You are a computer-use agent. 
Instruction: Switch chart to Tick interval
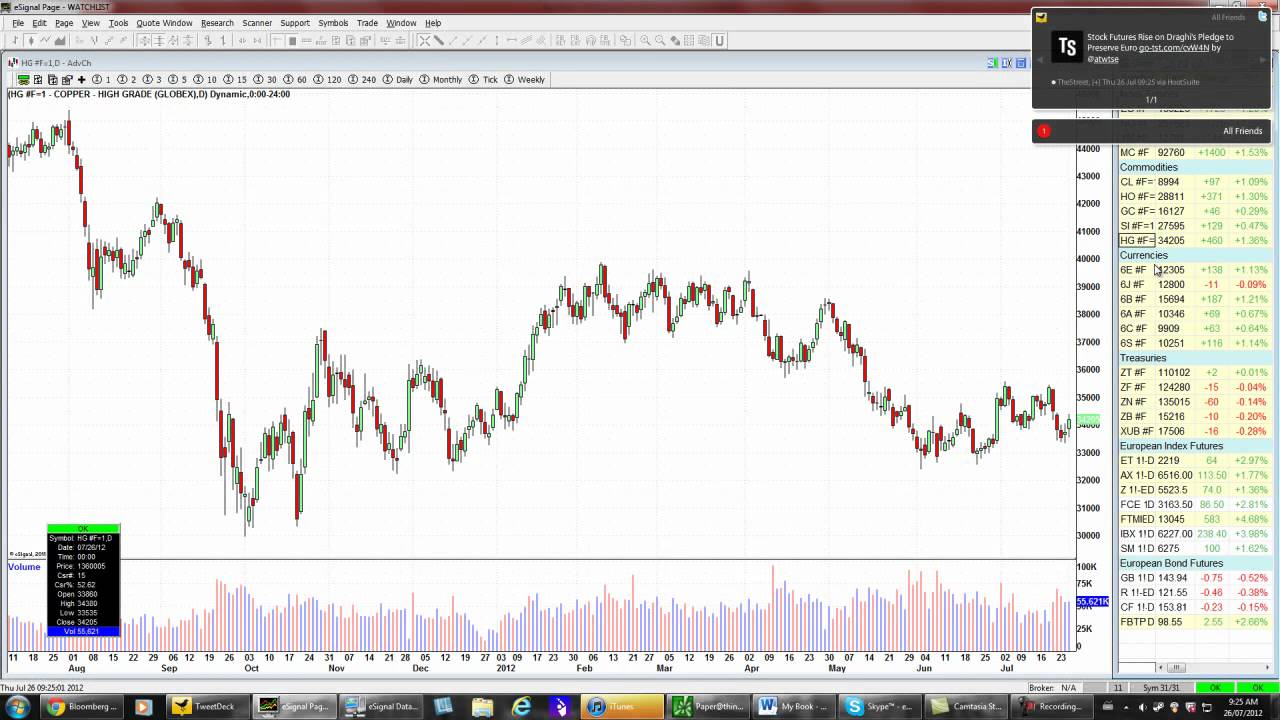pos(484,79)
